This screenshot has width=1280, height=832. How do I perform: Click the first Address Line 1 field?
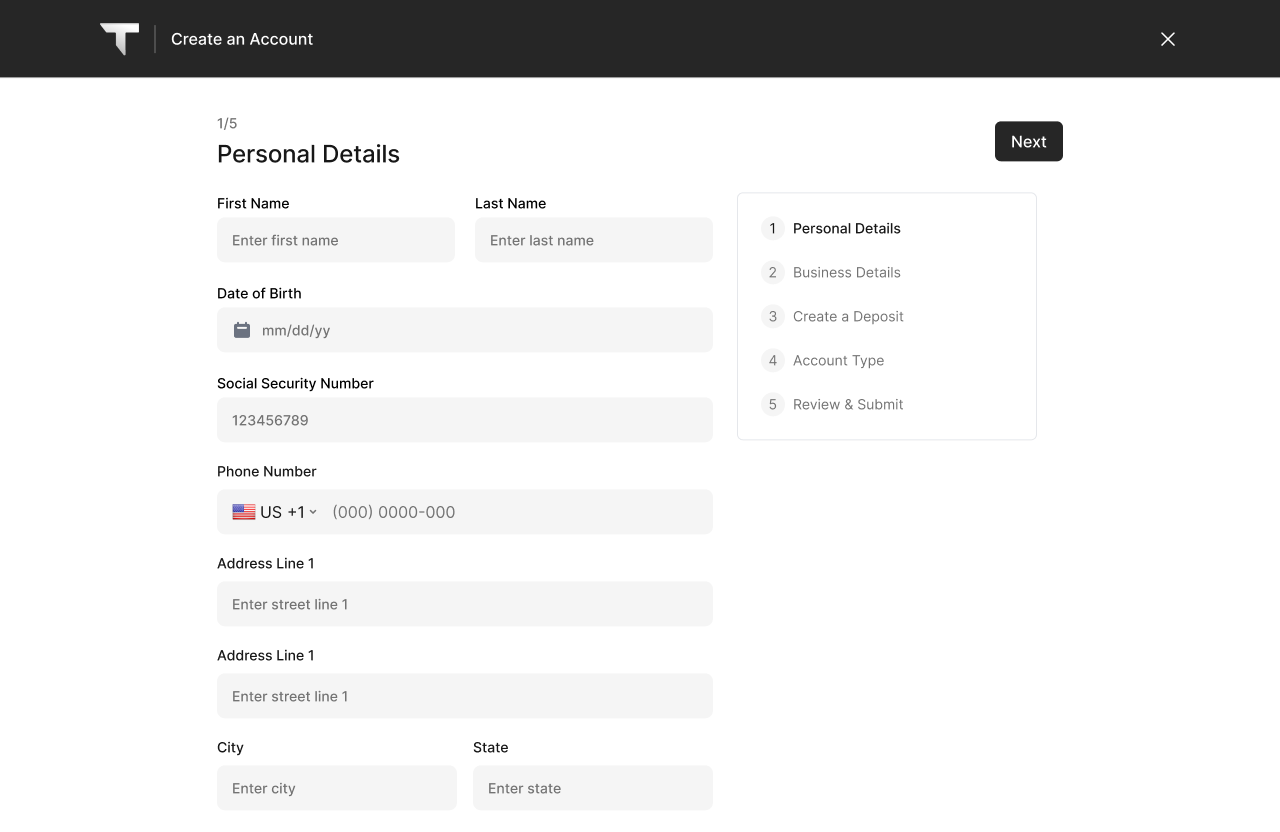click(x=465, y=604)
